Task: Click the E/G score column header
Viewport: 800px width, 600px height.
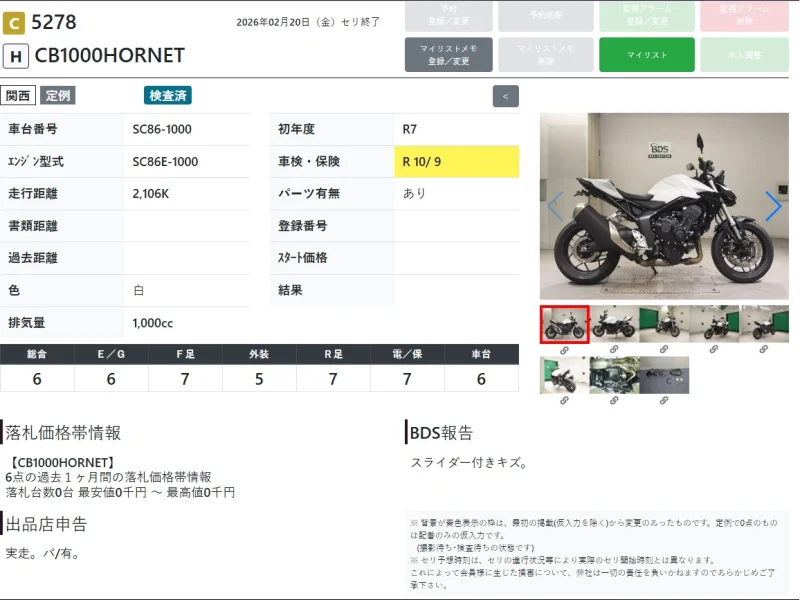Action: click(111, 354)
